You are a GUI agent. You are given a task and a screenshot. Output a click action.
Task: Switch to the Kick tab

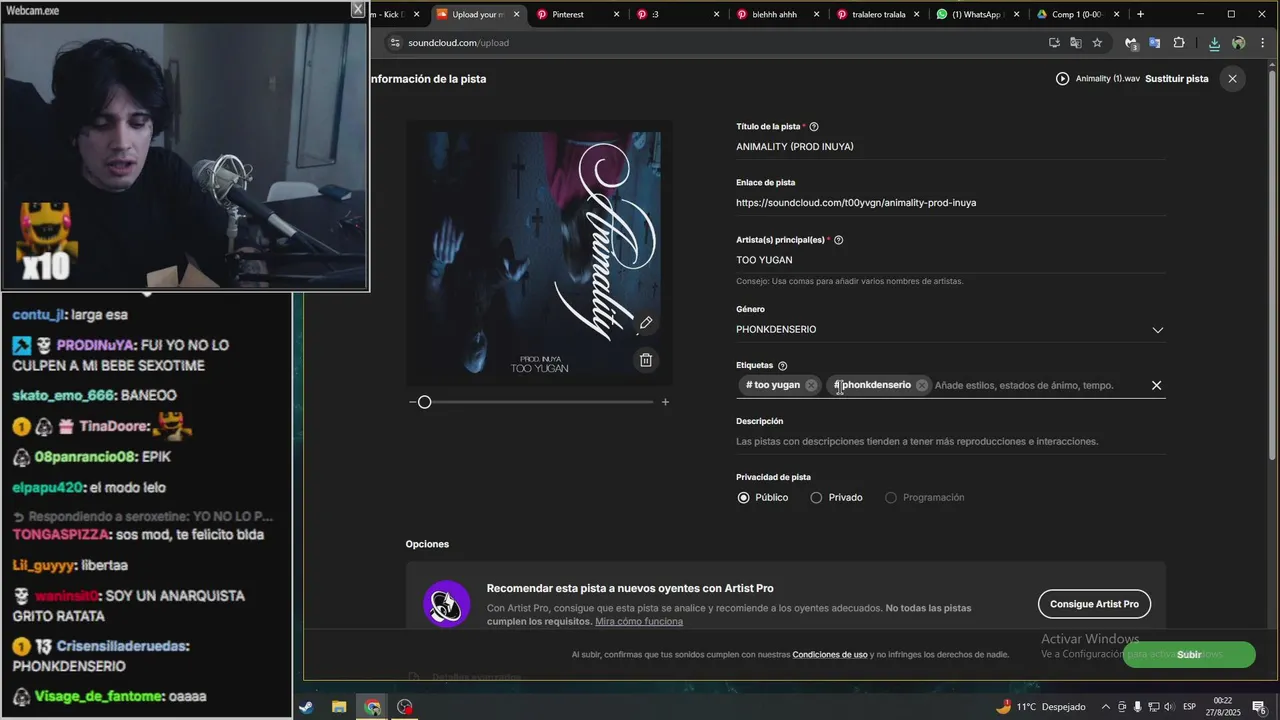pos(397,14)
